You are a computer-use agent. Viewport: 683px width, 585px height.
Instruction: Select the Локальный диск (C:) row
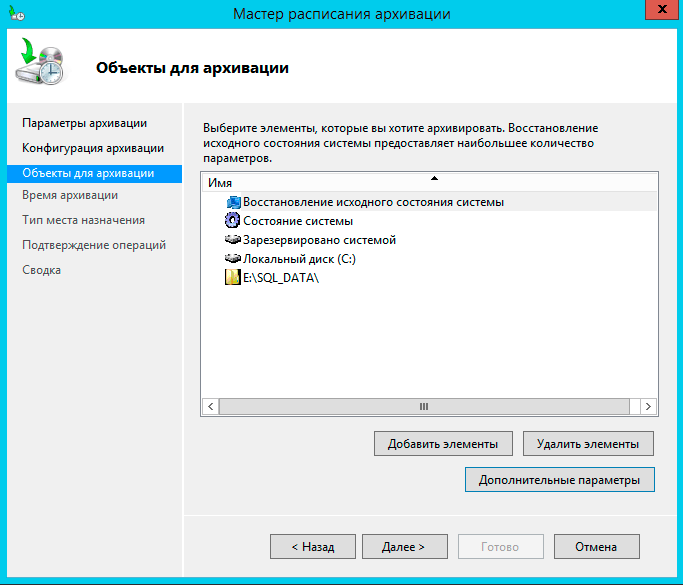coord(429,259)
